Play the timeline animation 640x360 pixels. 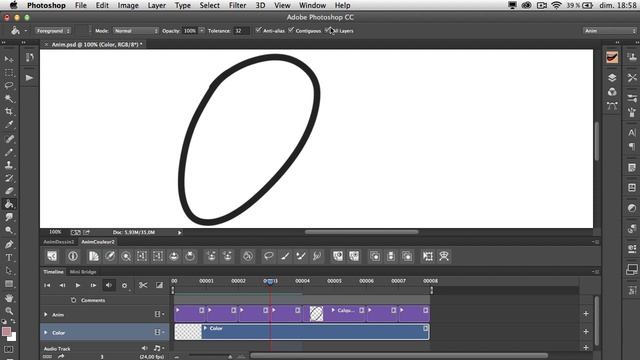(x=78, y=285)
